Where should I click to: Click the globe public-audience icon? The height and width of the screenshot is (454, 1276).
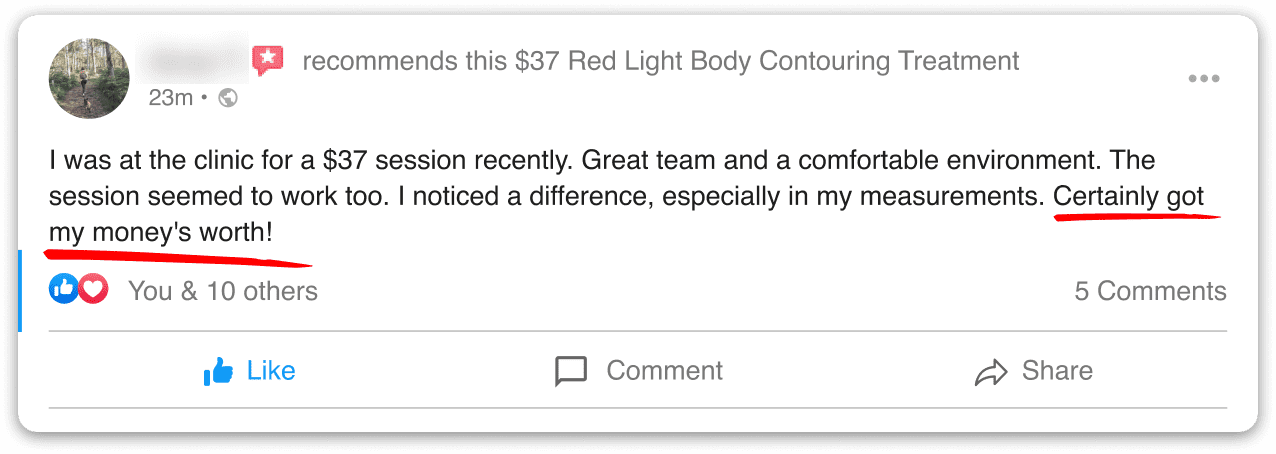[228, 98]
